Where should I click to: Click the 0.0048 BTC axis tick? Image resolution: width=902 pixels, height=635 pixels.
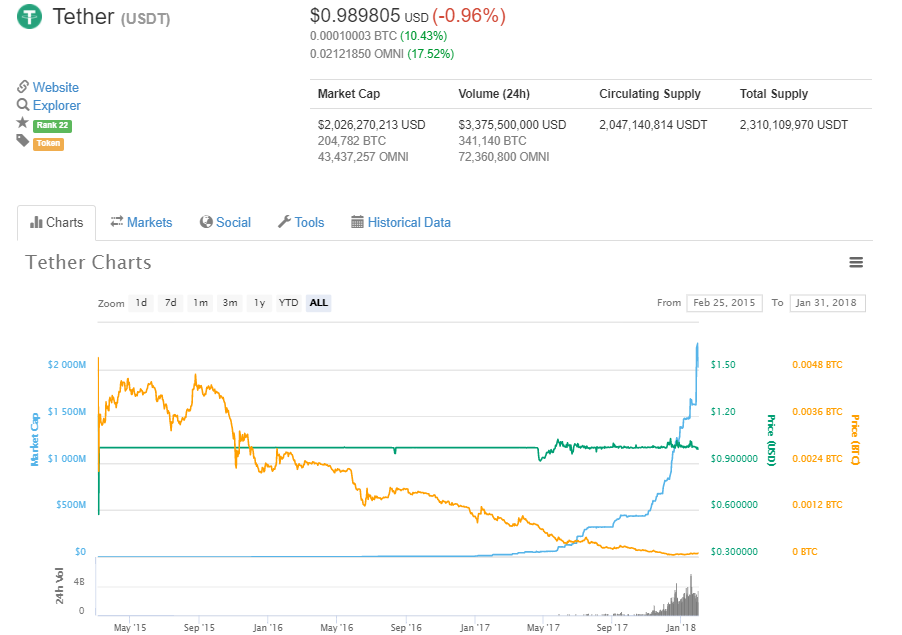coord(817,365)
